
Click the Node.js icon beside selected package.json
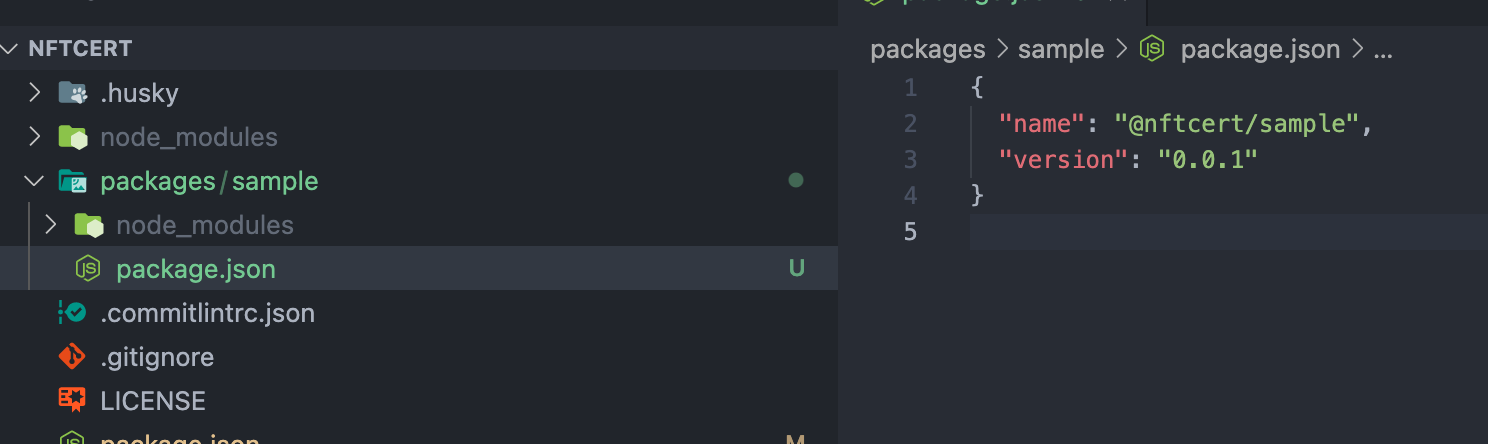point(89,269)
